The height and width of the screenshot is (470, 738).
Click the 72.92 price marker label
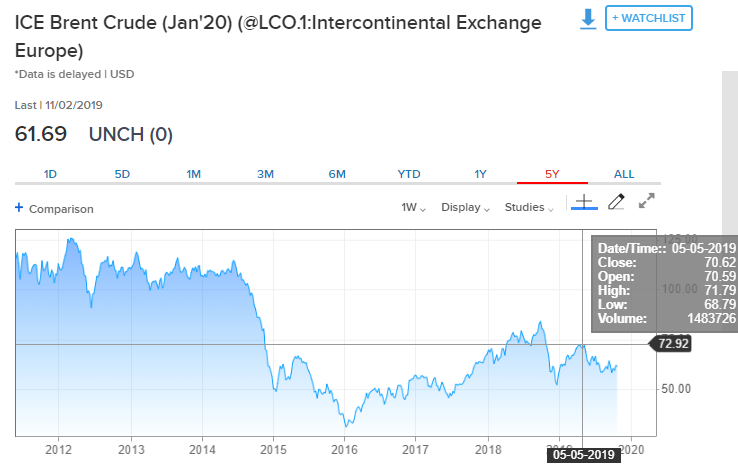pyautogui.click(x=673, y=344)
